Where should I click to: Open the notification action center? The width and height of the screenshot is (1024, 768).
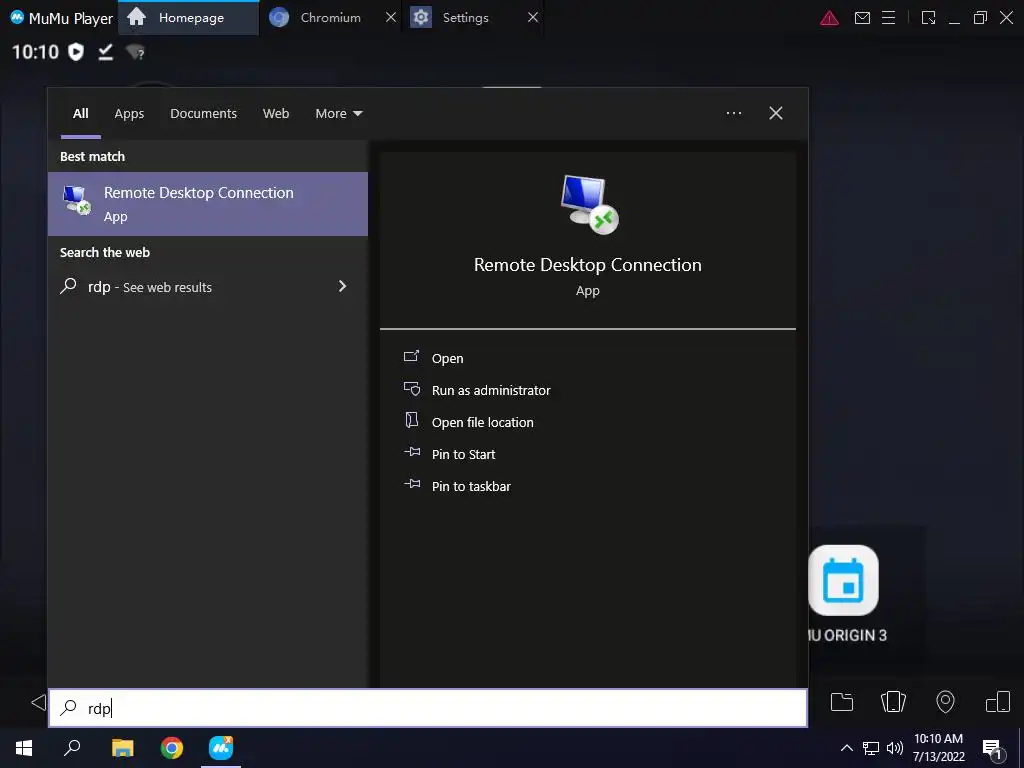(992, 748)
